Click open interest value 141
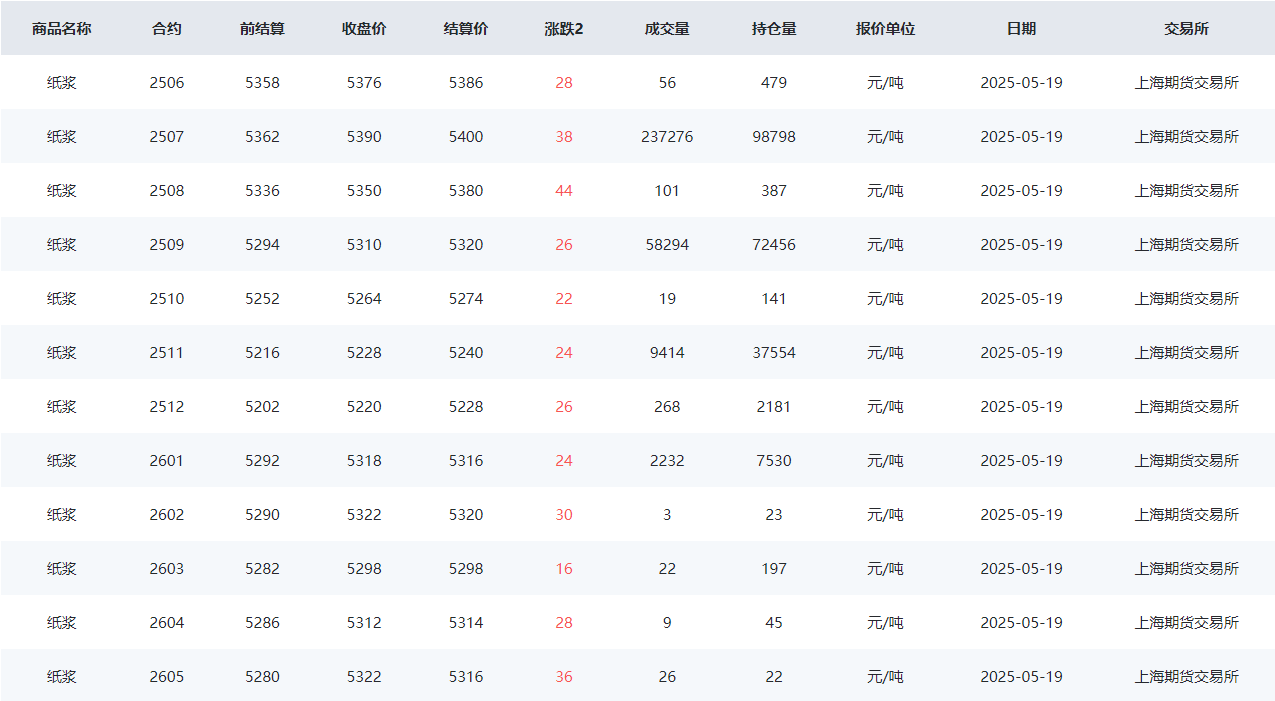The height and width of the screenshot is (701, 1275). [x=774, y=299]
